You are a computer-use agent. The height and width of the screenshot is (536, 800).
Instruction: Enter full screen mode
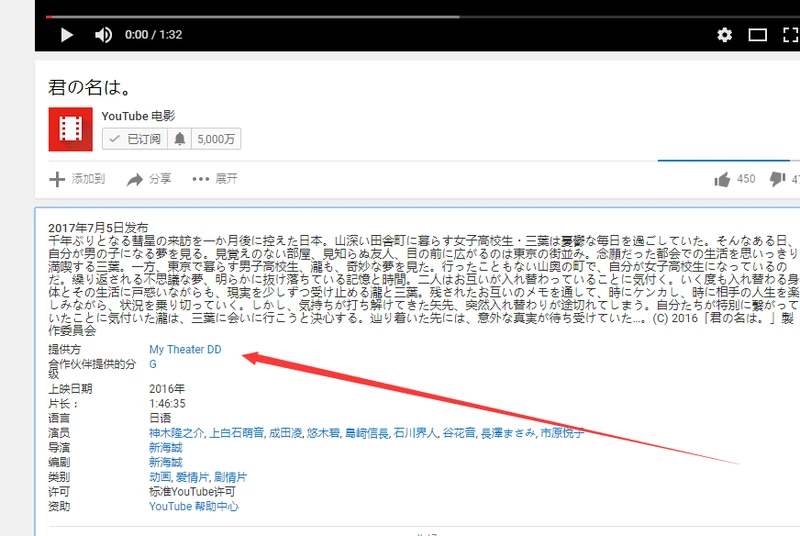click(791, 35)
